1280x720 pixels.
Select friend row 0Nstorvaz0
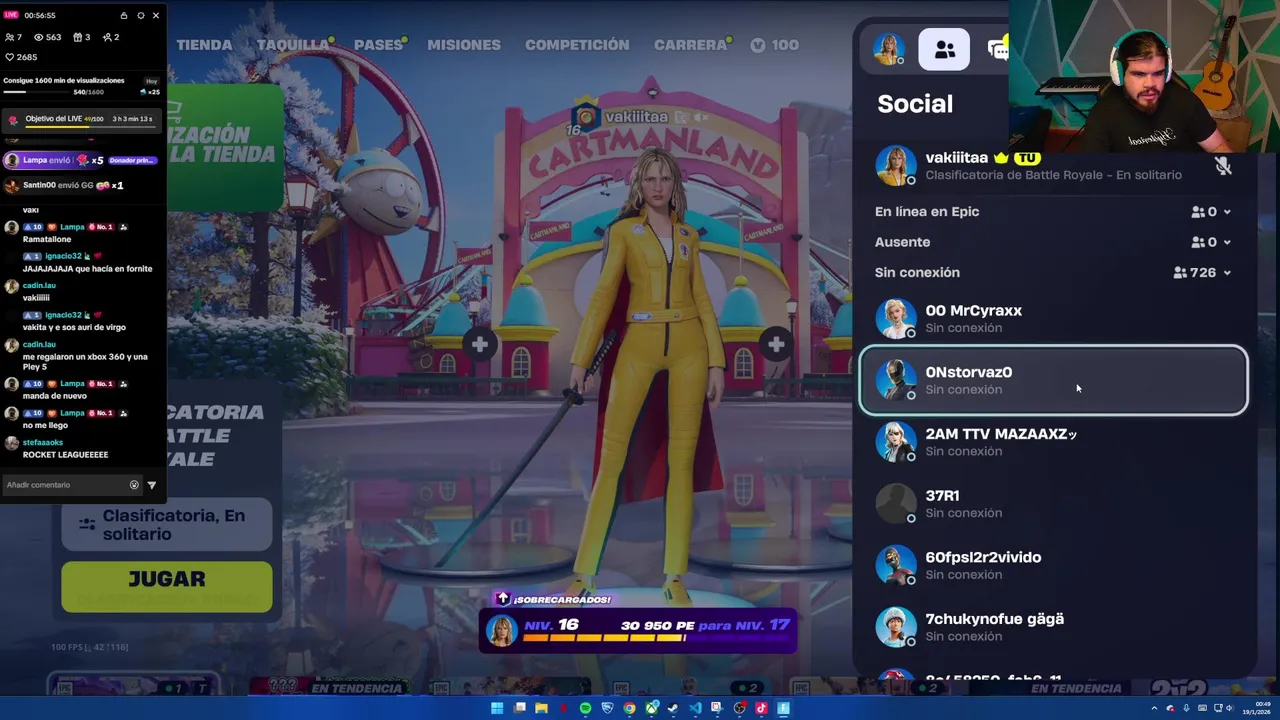pos(1053,380)
